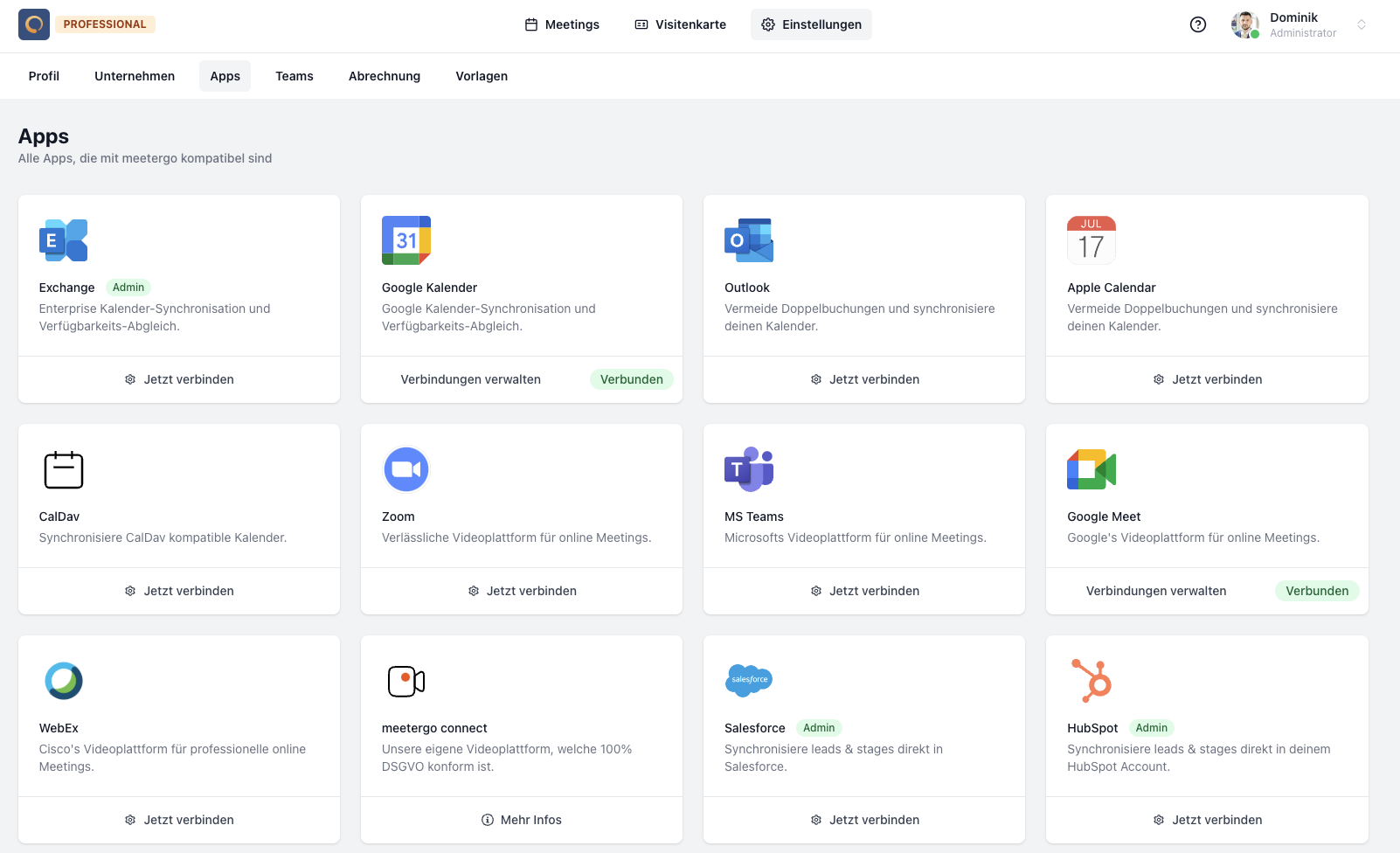1400x853 pixels.
Task: Click the Admin badge next to HubSpot
Action: click(1152, 728)
